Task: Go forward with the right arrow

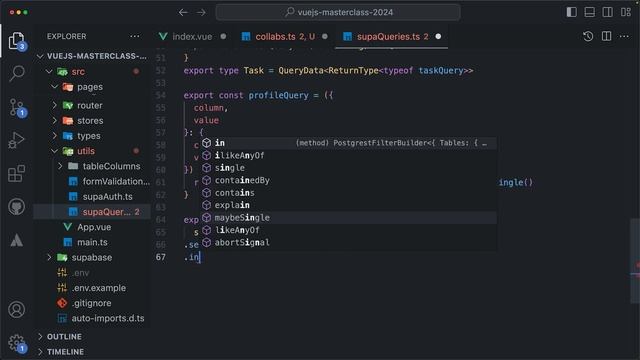Action: tap(201, 13)
